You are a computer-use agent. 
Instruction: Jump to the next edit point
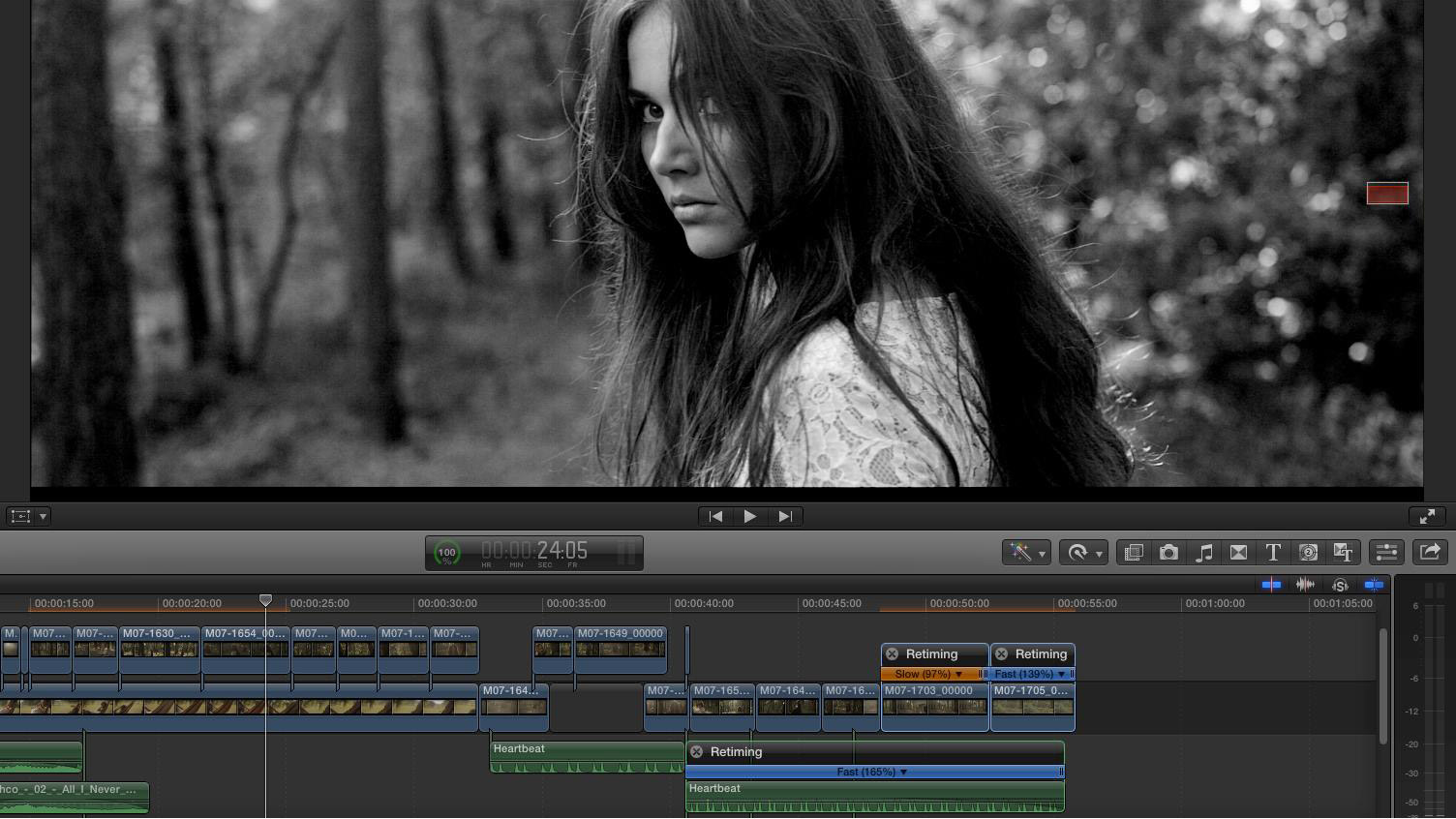click(x=785, y=517)
